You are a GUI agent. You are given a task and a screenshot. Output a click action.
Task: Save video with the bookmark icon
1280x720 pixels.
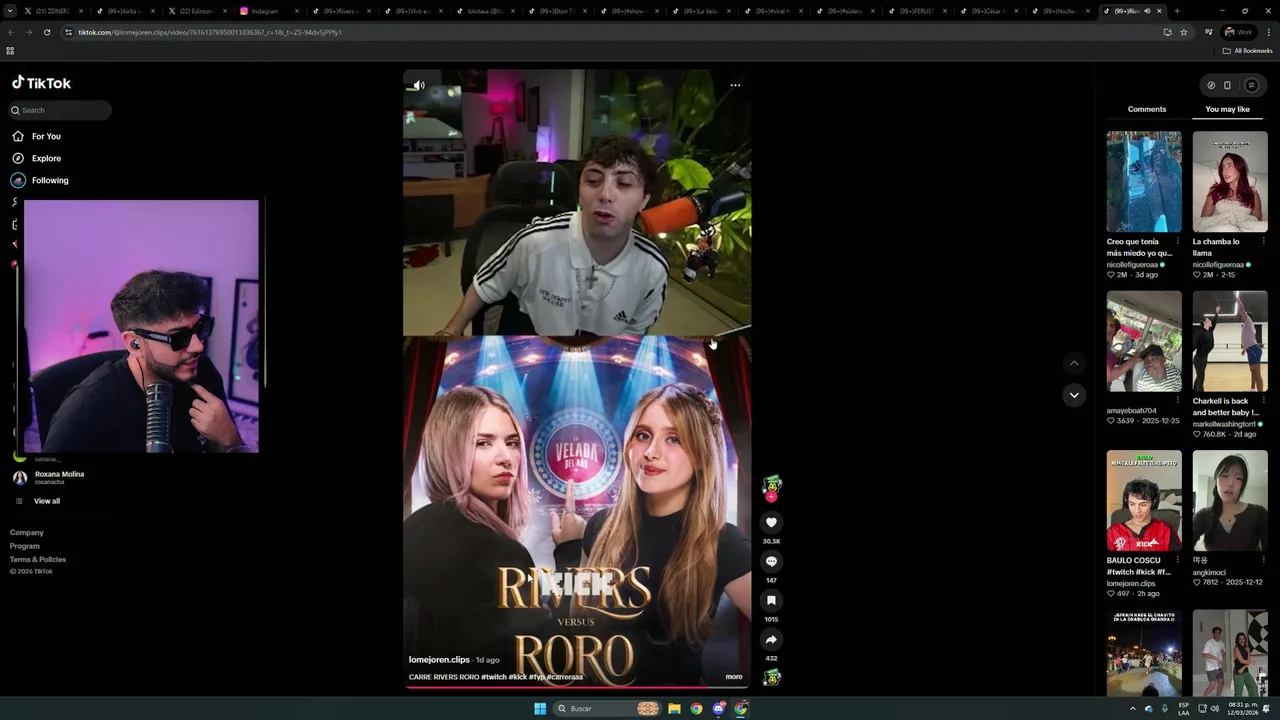771,600
